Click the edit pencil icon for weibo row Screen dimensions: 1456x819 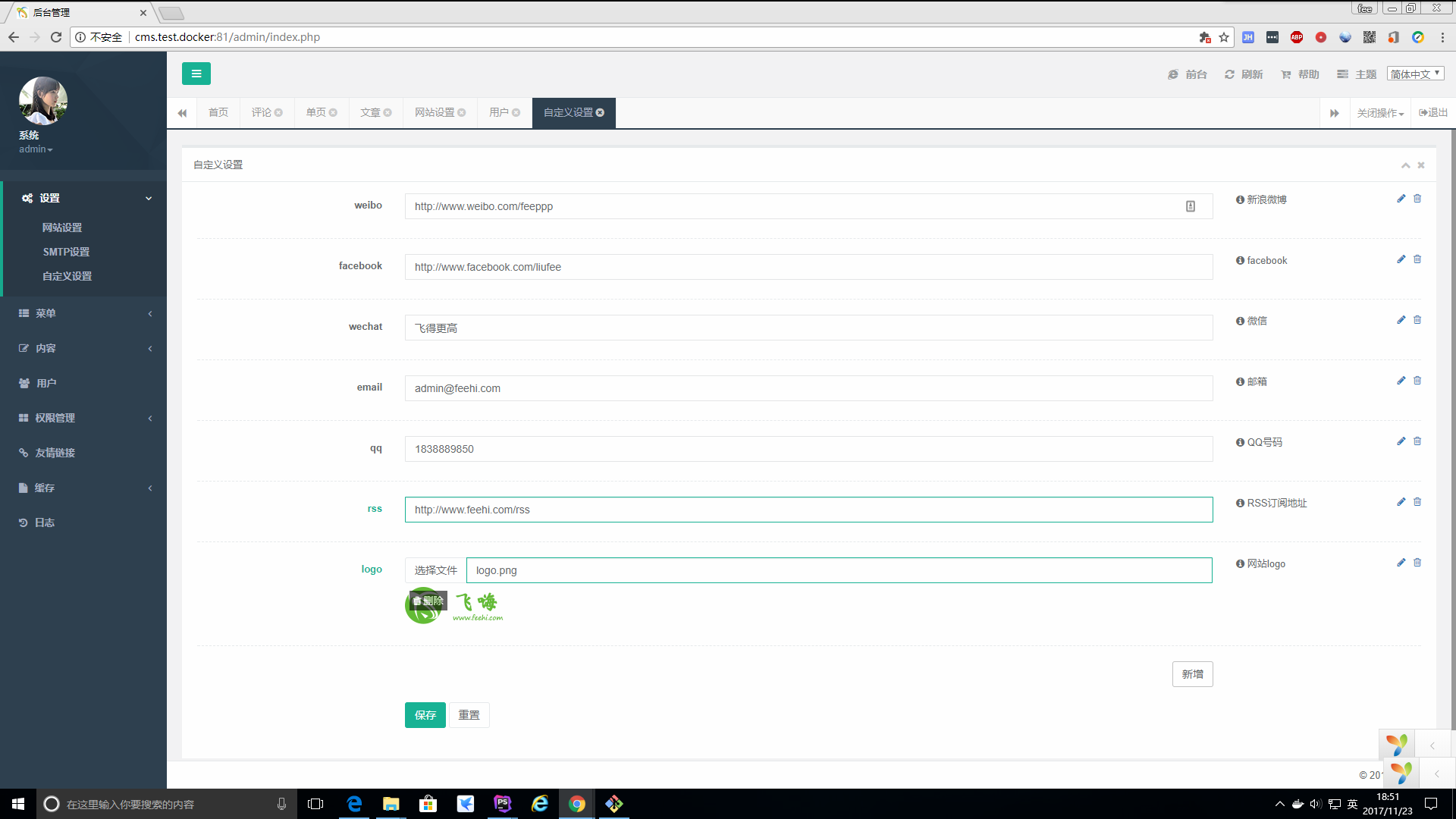[1401, 199]
